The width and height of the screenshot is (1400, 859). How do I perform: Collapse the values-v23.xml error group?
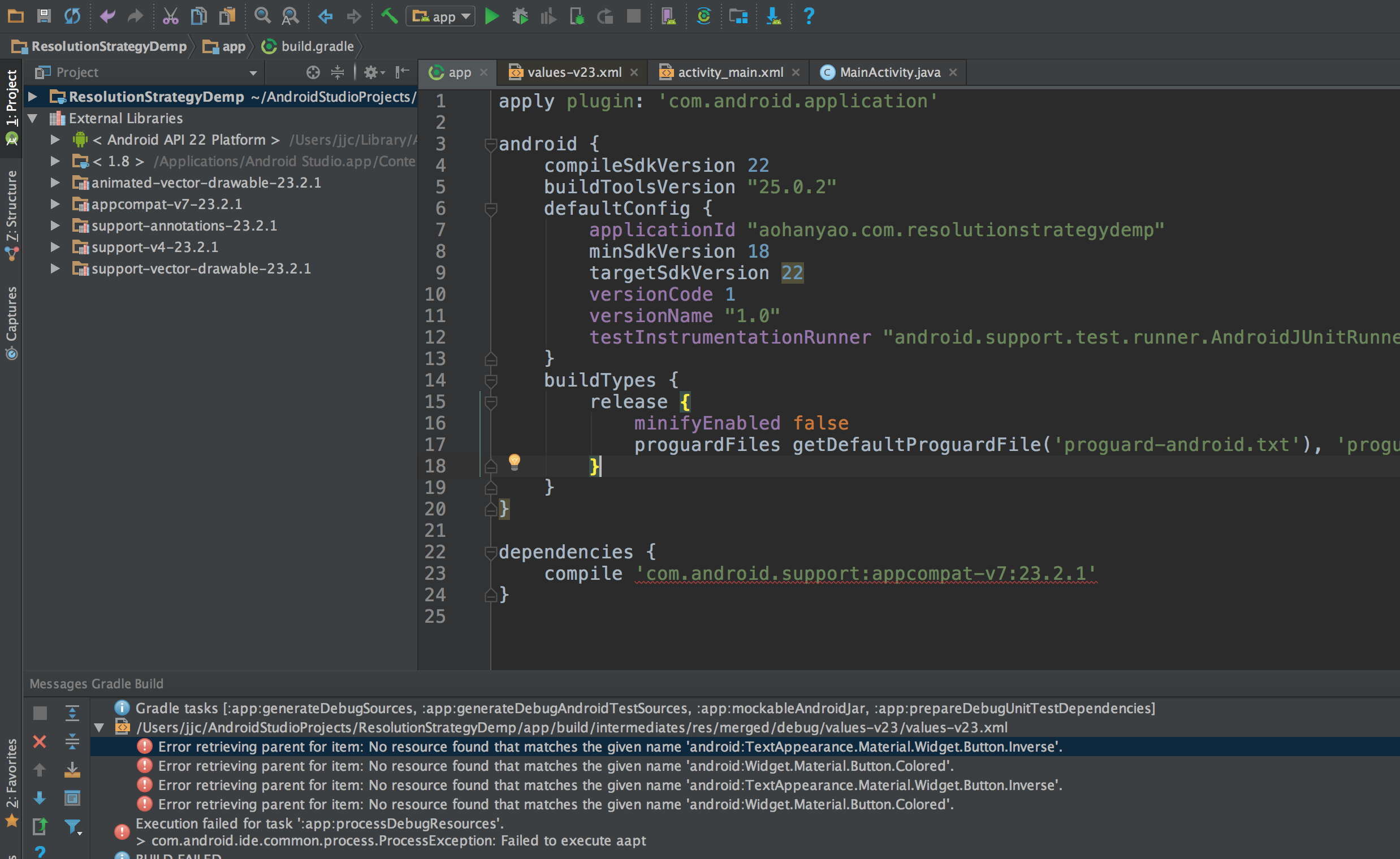99,728
